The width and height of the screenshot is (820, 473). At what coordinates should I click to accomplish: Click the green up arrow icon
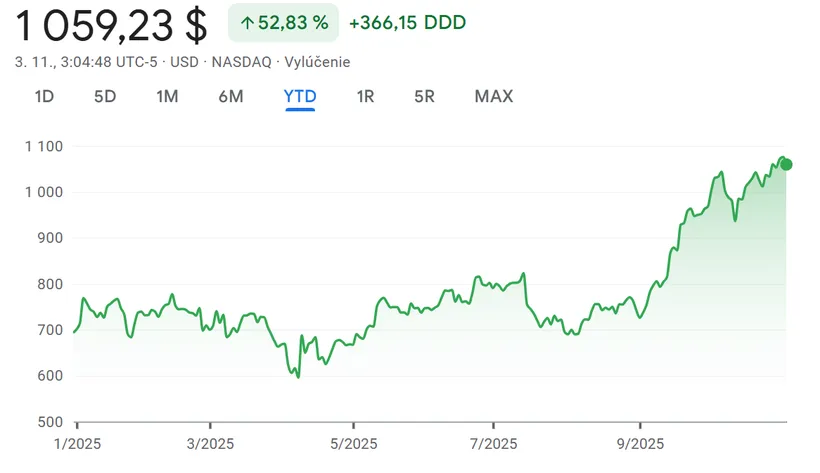click(x=247, y=23)
